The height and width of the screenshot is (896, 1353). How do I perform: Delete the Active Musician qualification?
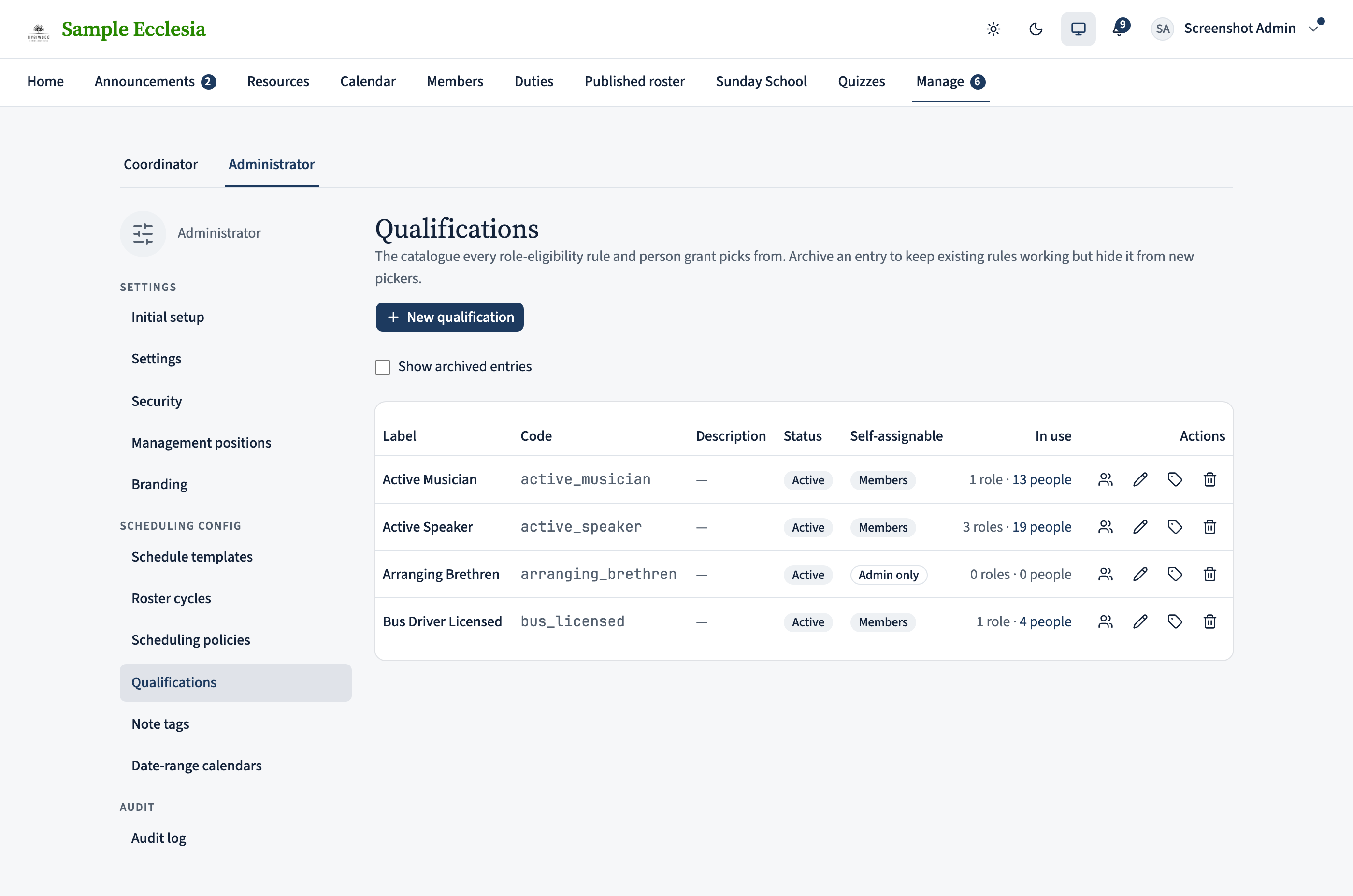coord(1209,479)
